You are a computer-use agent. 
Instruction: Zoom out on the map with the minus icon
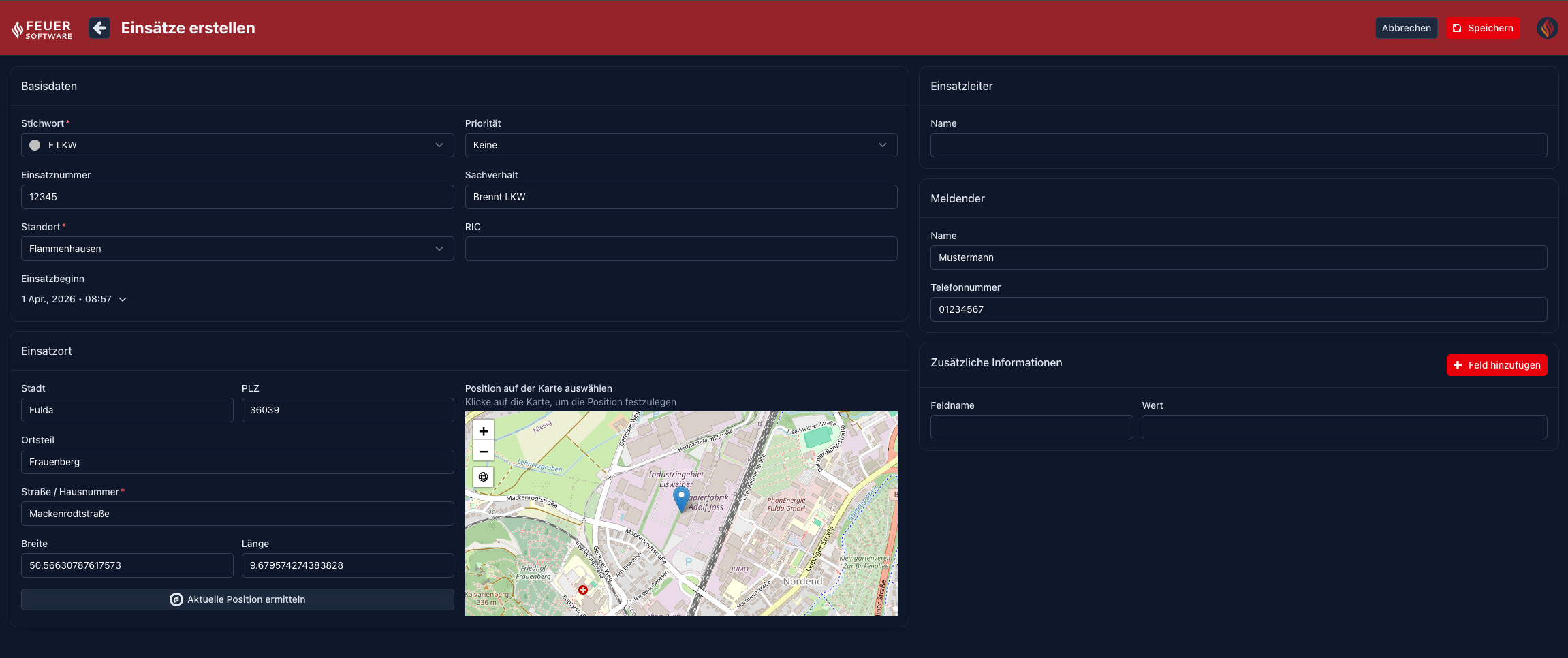(483, 452)
